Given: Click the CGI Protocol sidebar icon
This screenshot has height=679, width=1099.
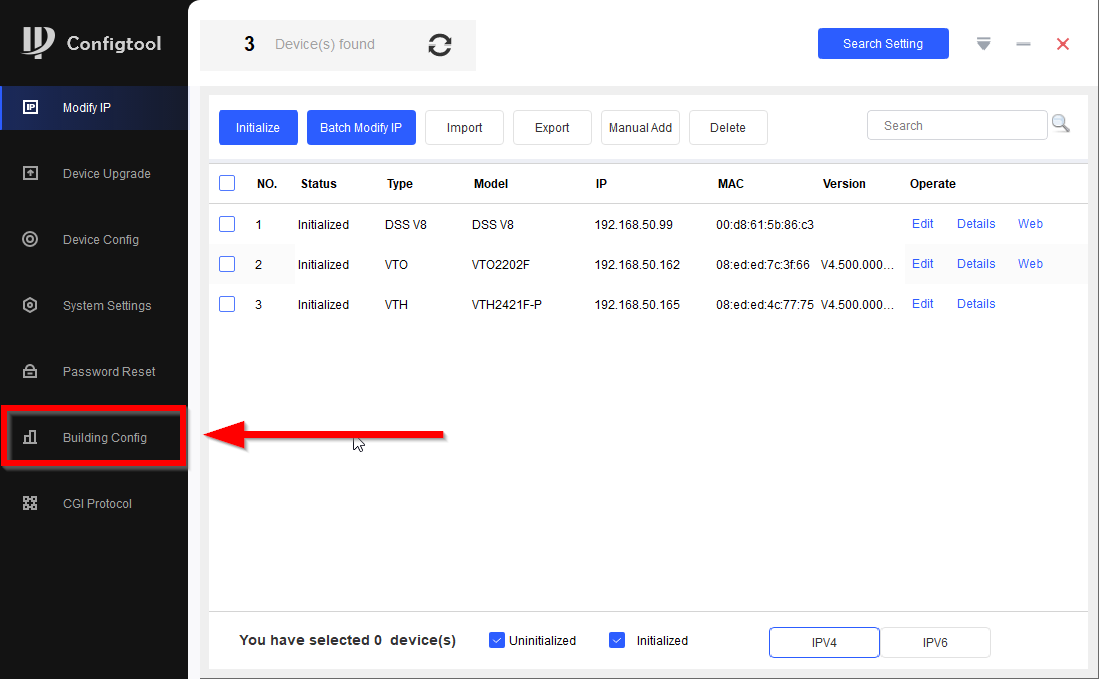Looking at the screenshot, I should pos(30,503).
